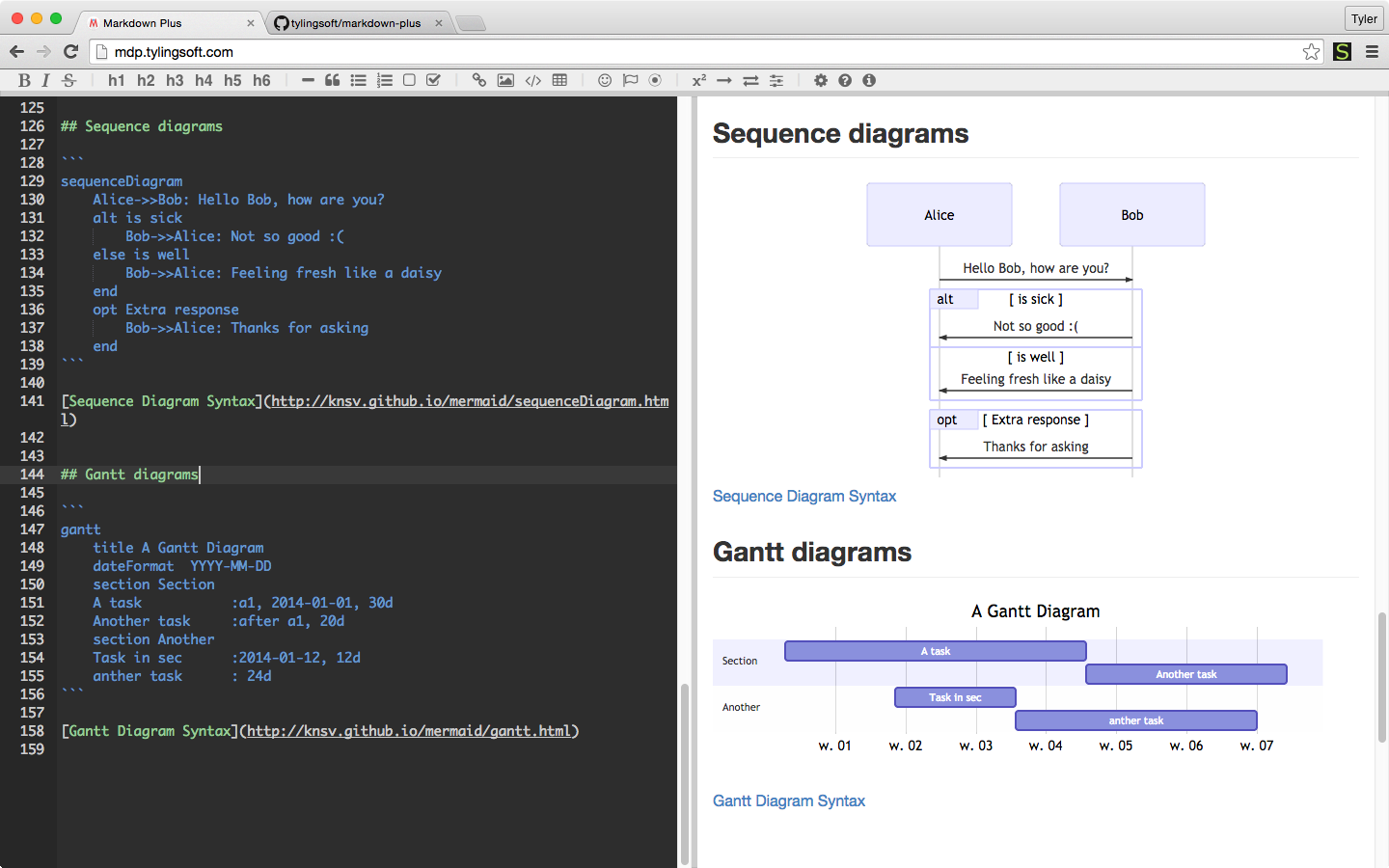This screenshot has width=1389, height=868.
Task: Insert a table
Action: pos(559,81)
